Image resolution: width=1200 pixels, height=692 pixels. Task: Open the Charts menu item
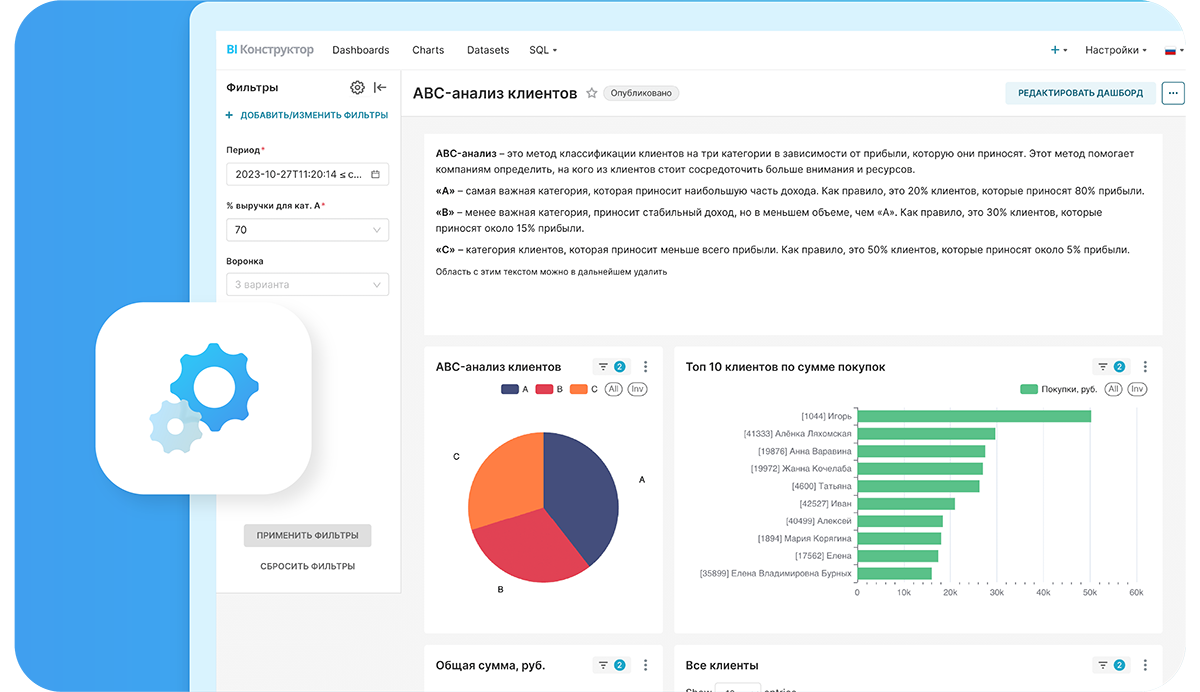pyautogui.click(x=428, y=50)
